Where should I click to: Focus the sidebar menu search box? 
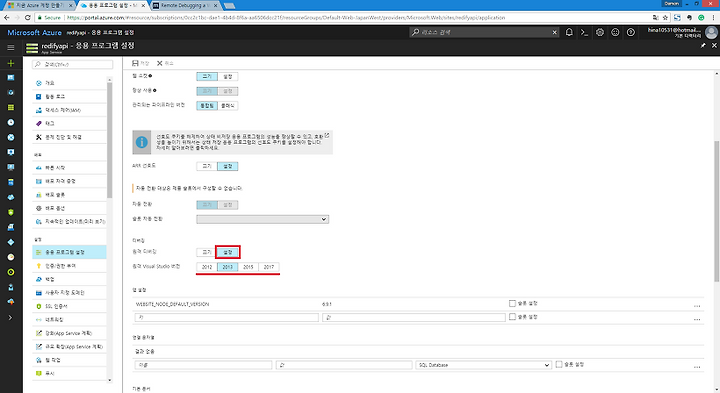73,64
